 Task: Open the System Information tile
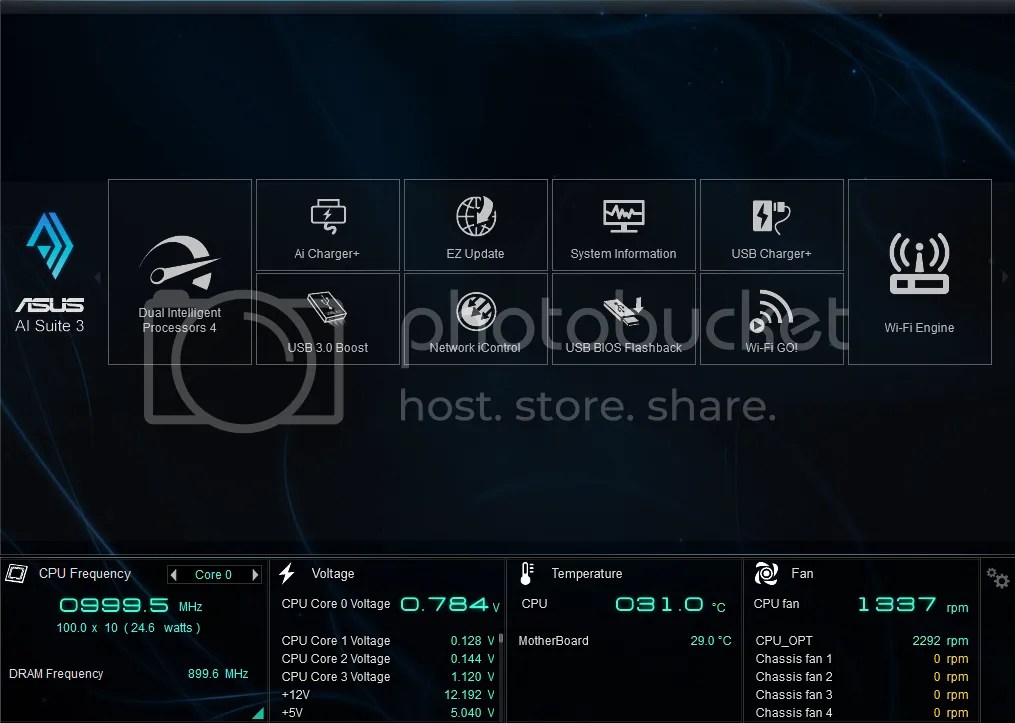click(623, 225)
